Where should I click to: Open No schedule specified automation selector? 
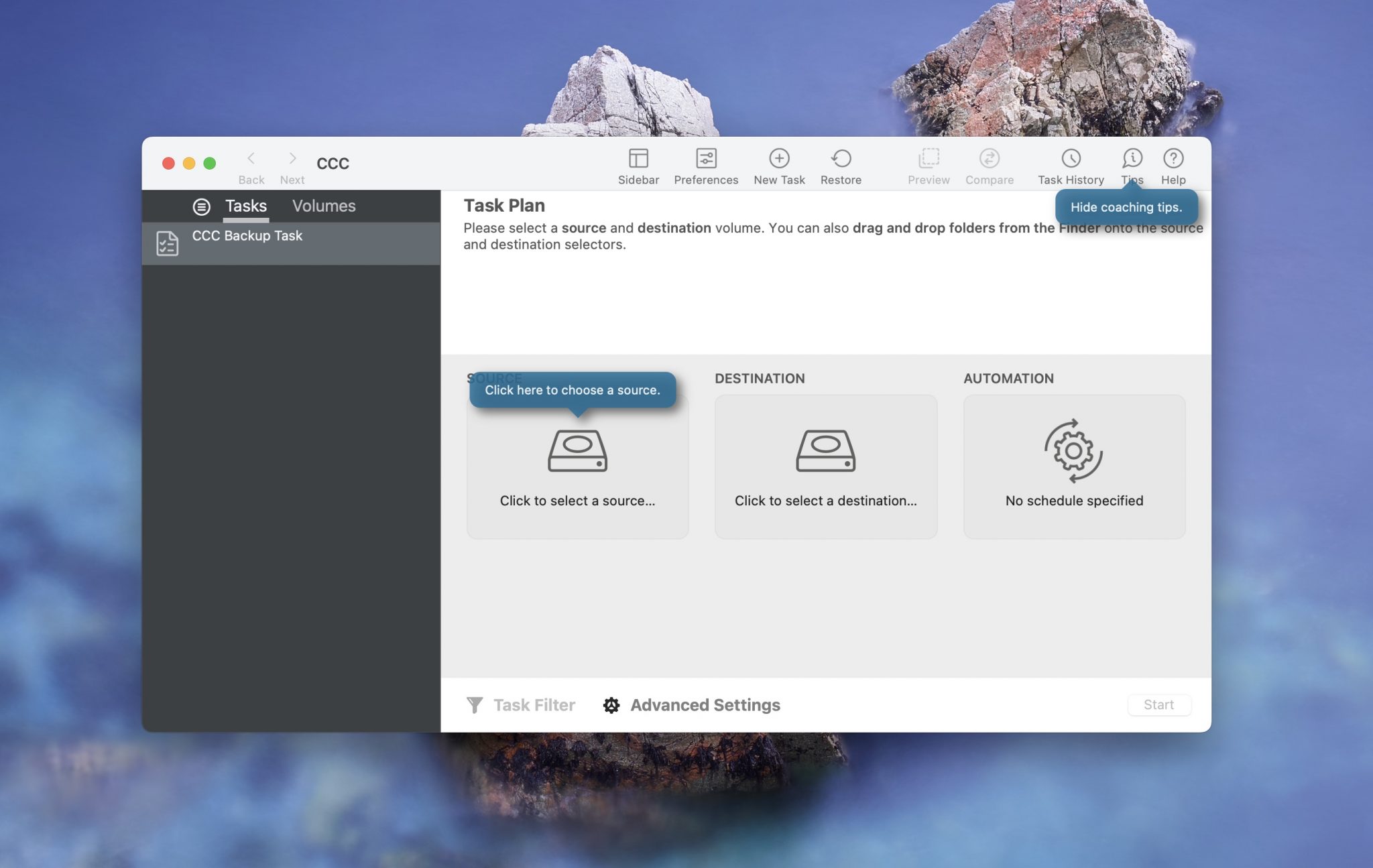[x=1074, y=467]
